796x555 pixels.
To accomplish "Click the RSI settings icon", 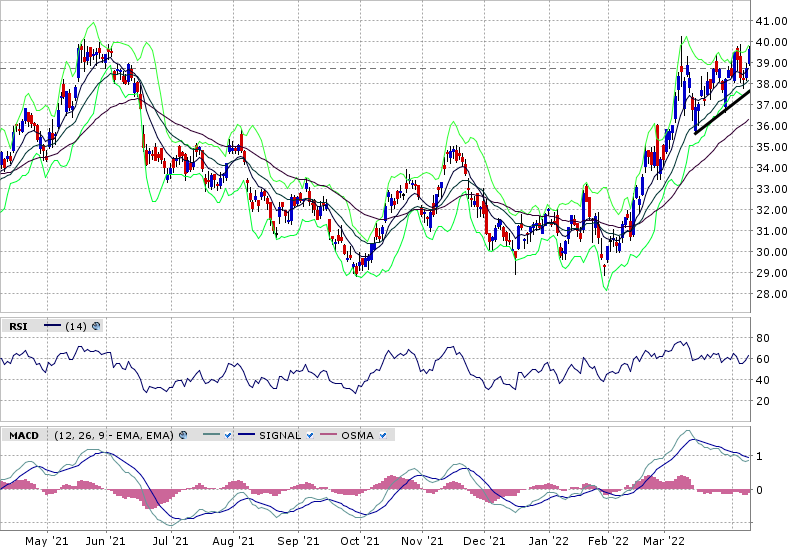I will 96,326.
